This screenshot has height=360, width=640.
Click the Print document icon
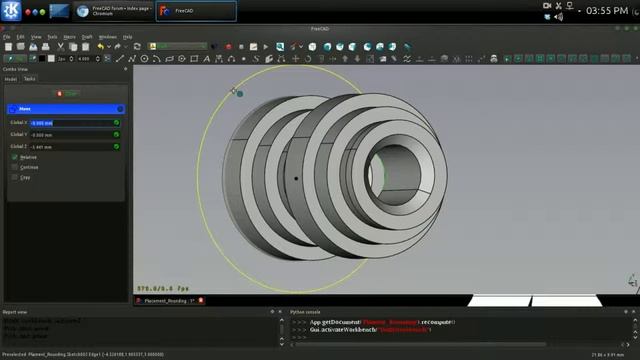point(45,47)
